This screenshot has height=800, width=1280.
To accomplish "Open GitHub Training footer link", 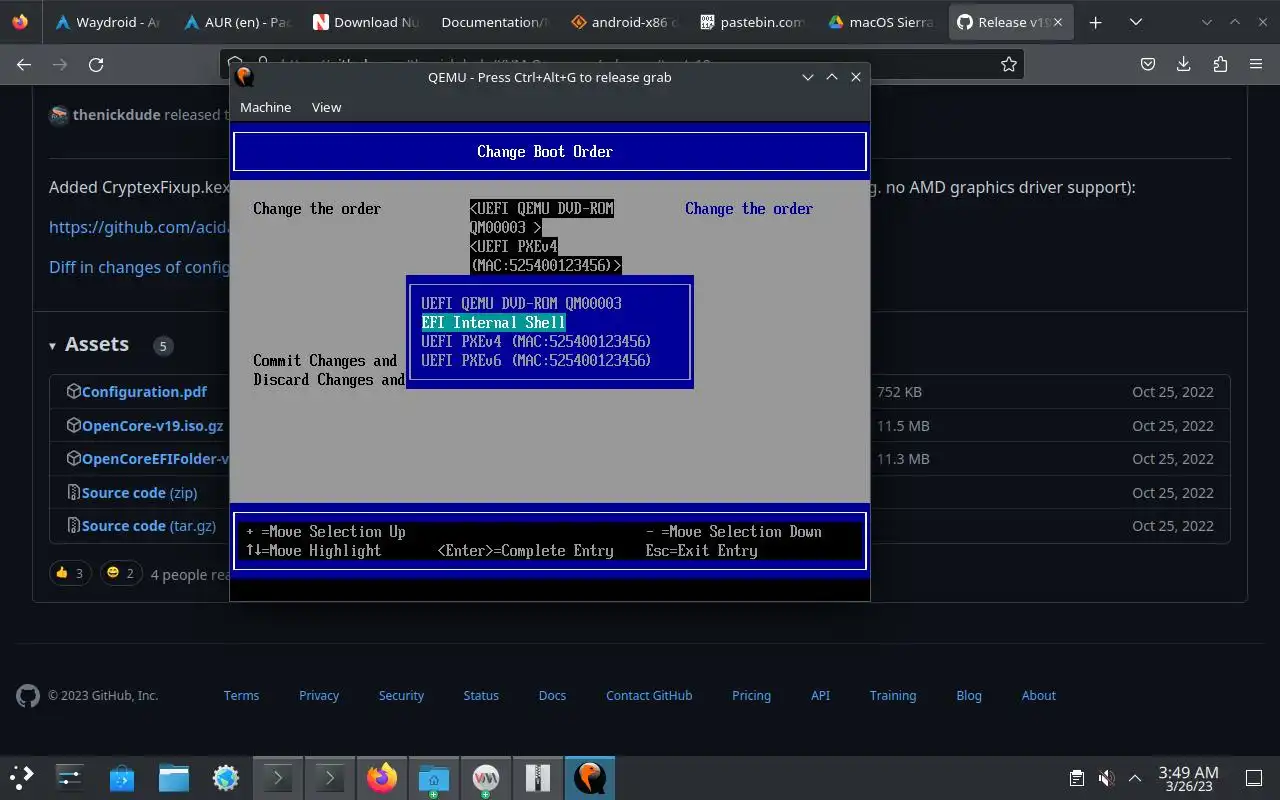I will tap(893, 695).
